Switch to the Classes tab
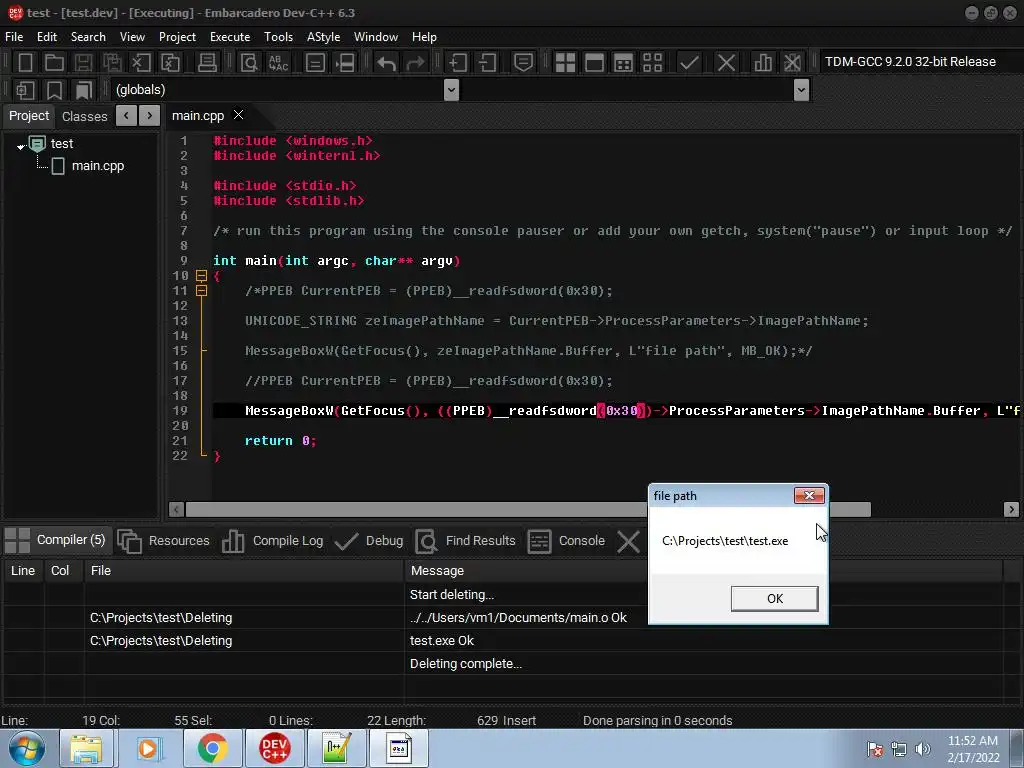 click(84, 116)
